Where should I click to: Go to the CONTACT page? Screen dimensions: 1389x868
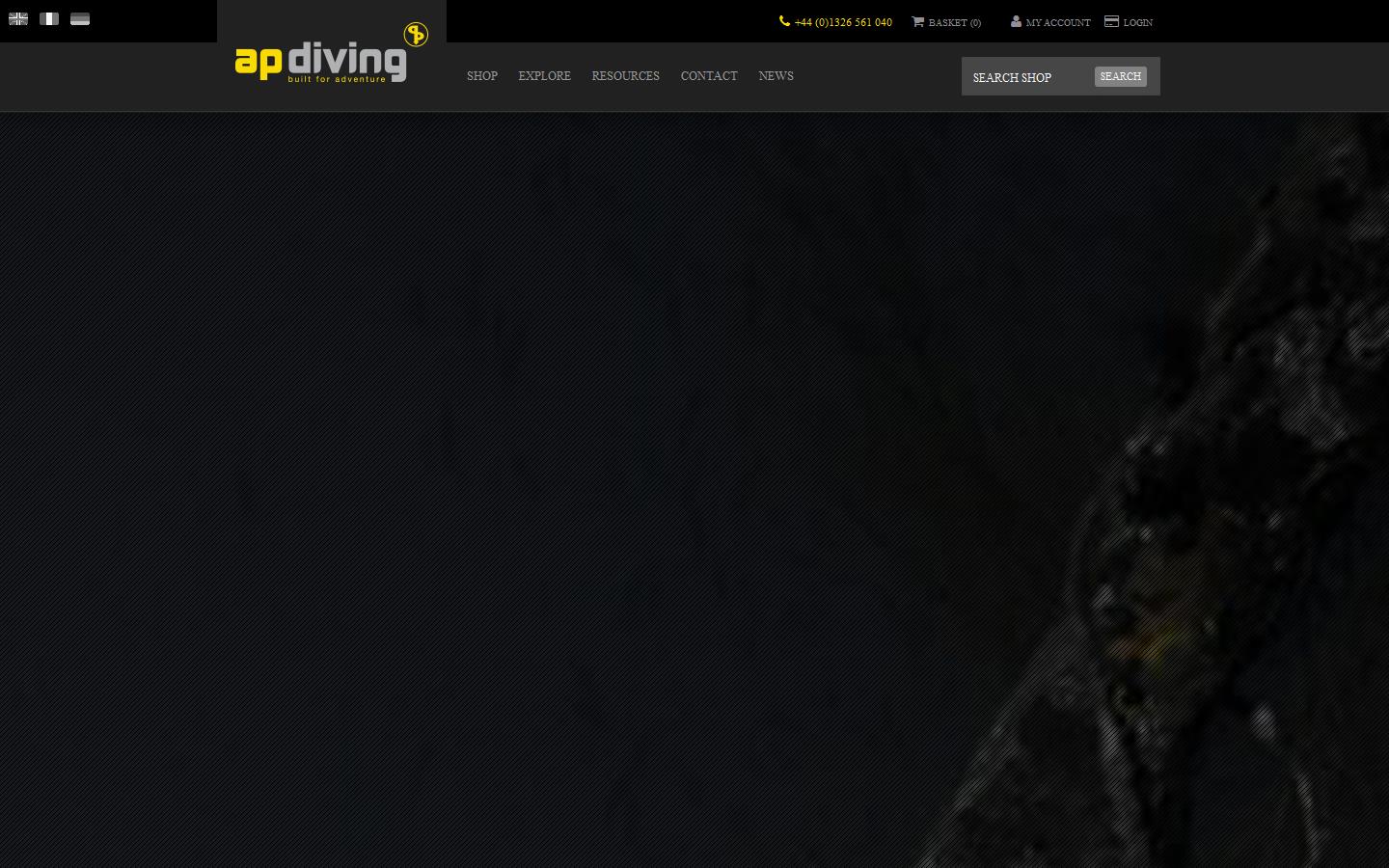click(x=709, y=77)
